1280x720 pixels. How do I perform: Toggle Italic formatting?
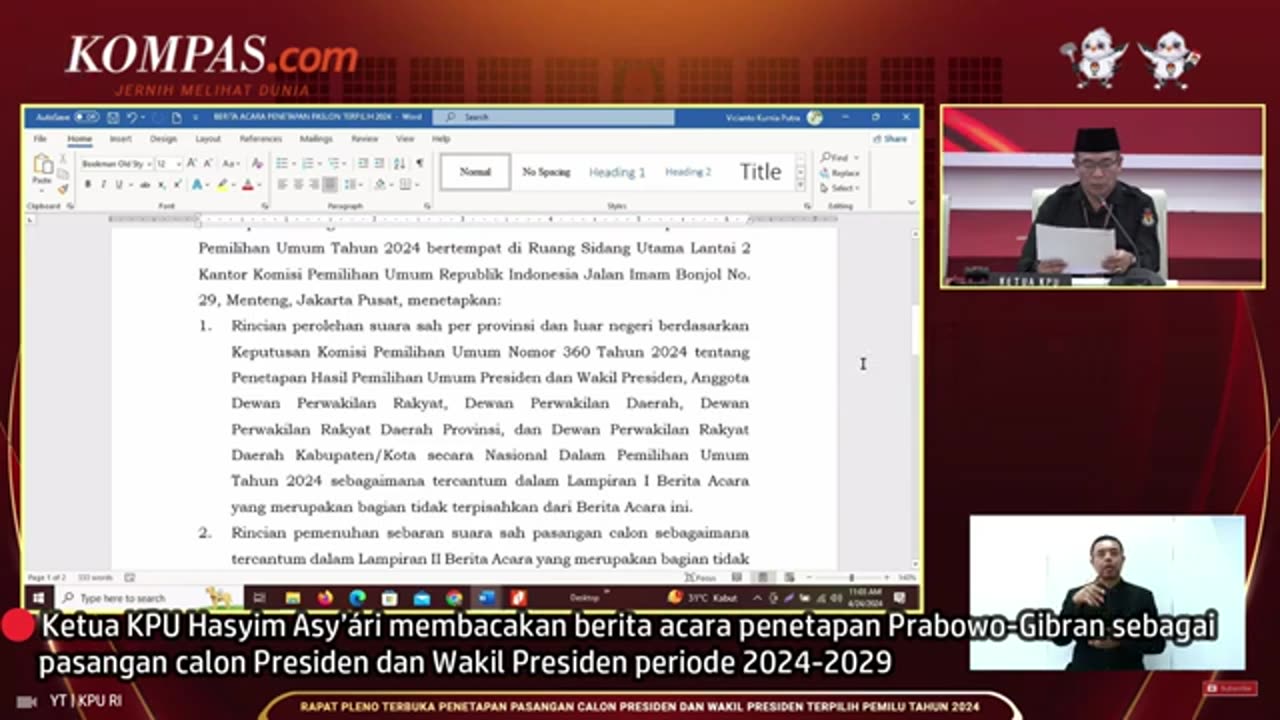(x=103, y=184)
